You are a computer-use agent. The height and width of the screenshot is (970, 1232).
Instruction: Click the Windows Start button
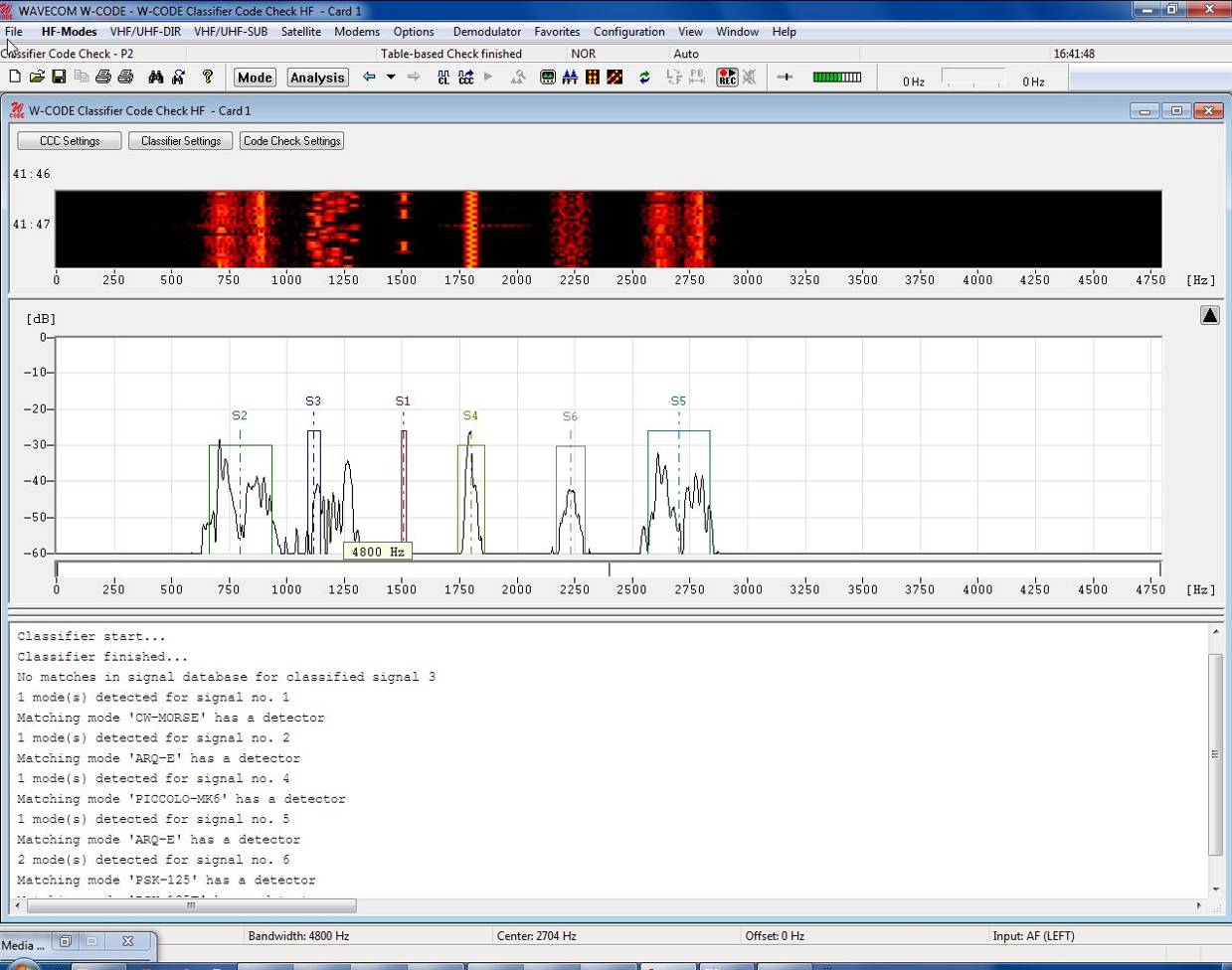pos(22,965)
